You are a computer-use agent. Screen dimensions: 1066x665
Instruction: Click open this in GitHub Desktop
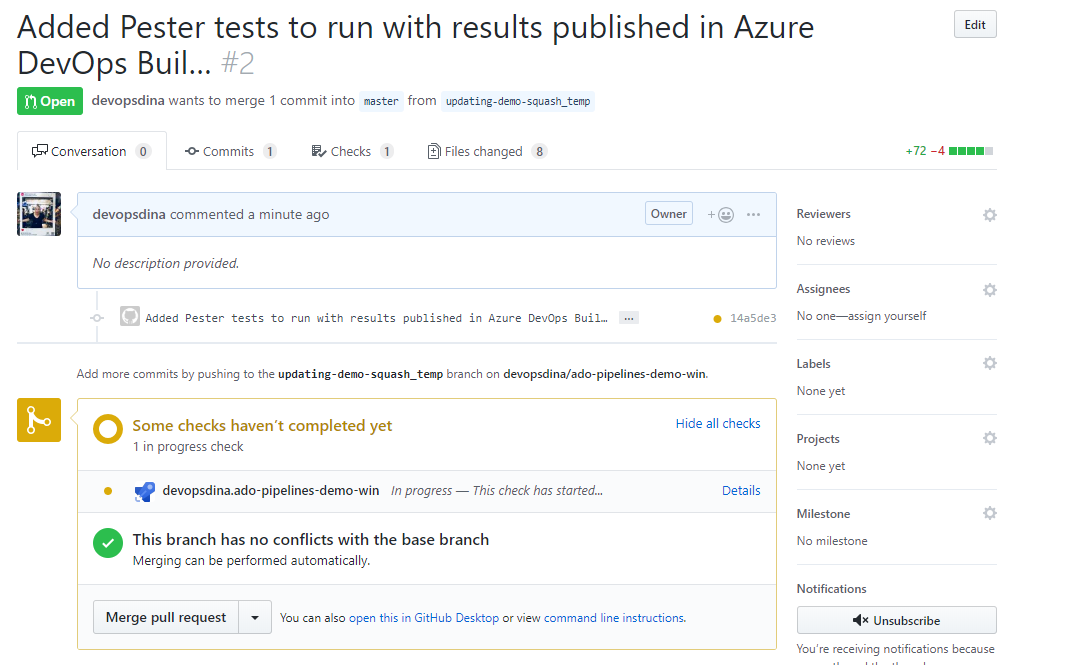[424, 618]
